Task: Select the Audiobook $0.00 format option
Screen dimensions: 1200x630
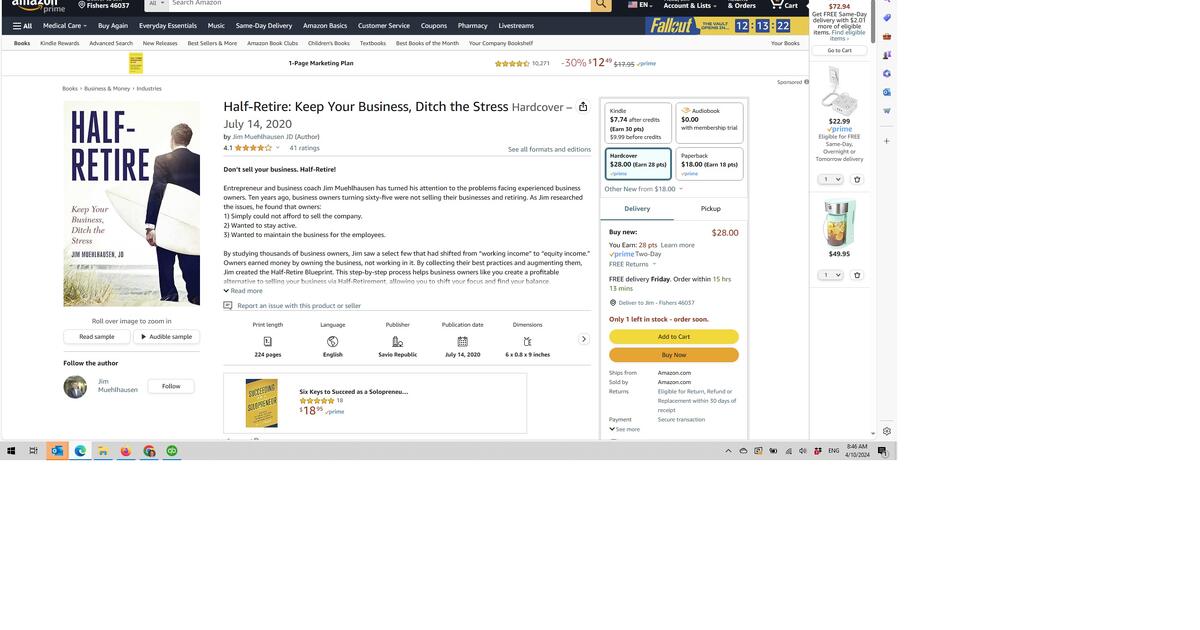Action: (x=709, y=123)
